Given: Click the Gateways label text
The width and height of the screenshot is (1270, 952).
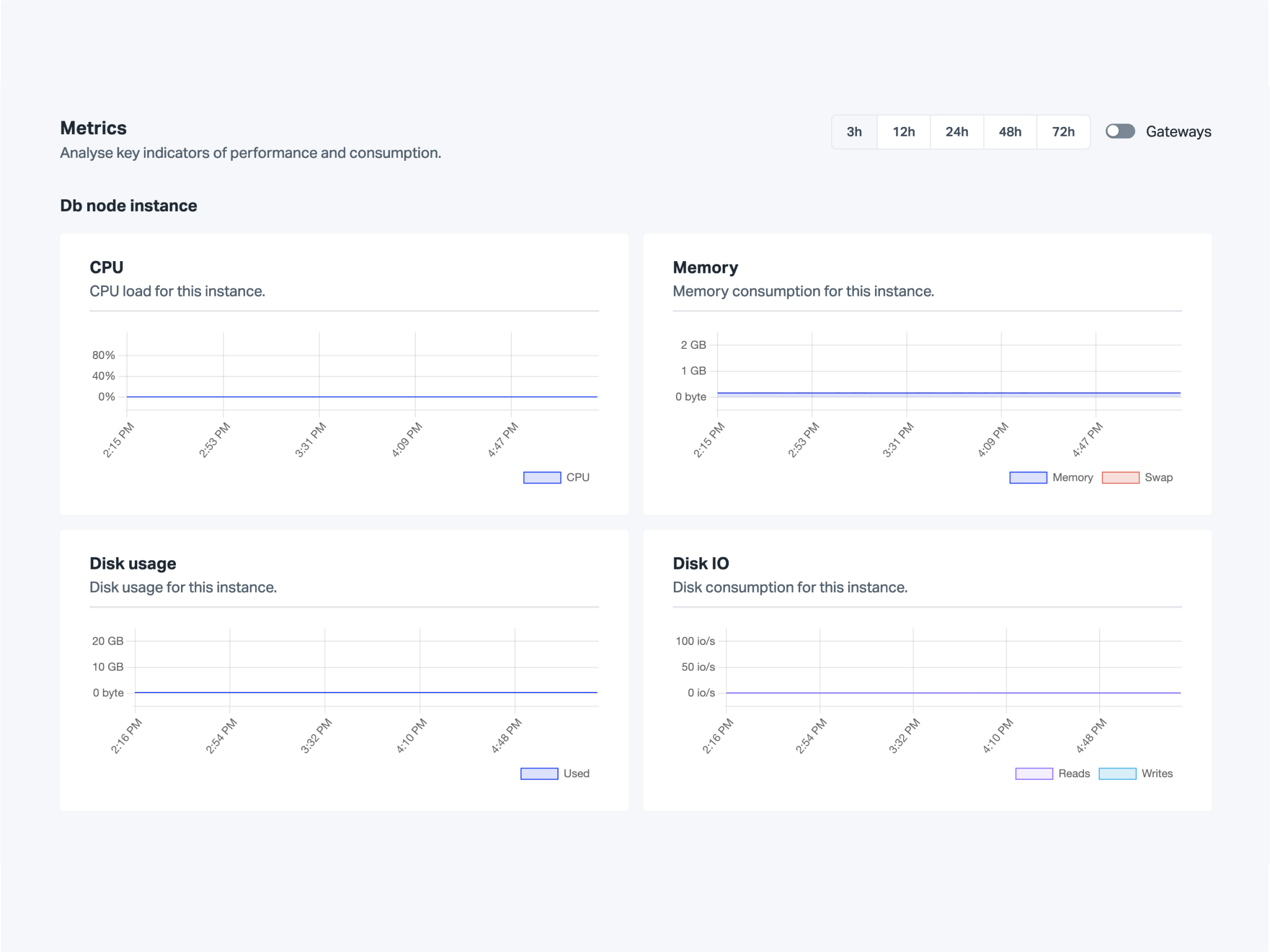Looking at the screenshot, I should pyautogui.click(x=1178, y=132).
